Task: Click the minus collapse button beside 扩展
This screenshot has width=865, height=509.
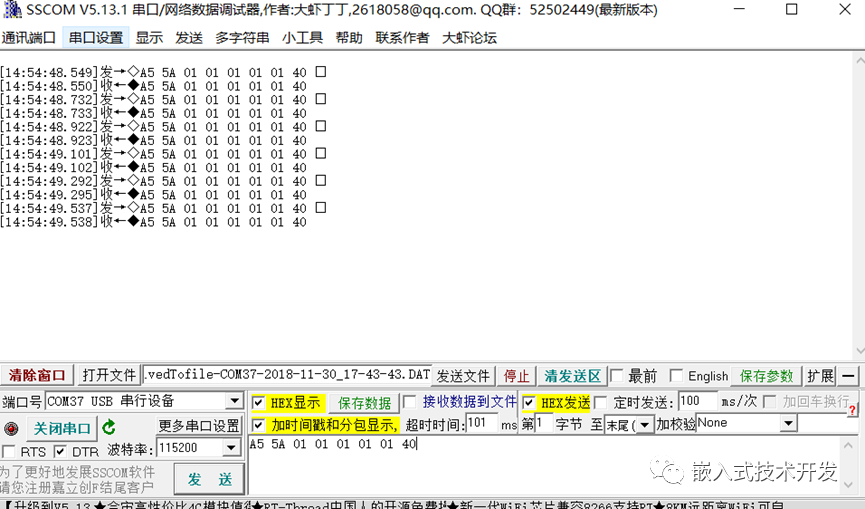Action: (x=848, y=376)
